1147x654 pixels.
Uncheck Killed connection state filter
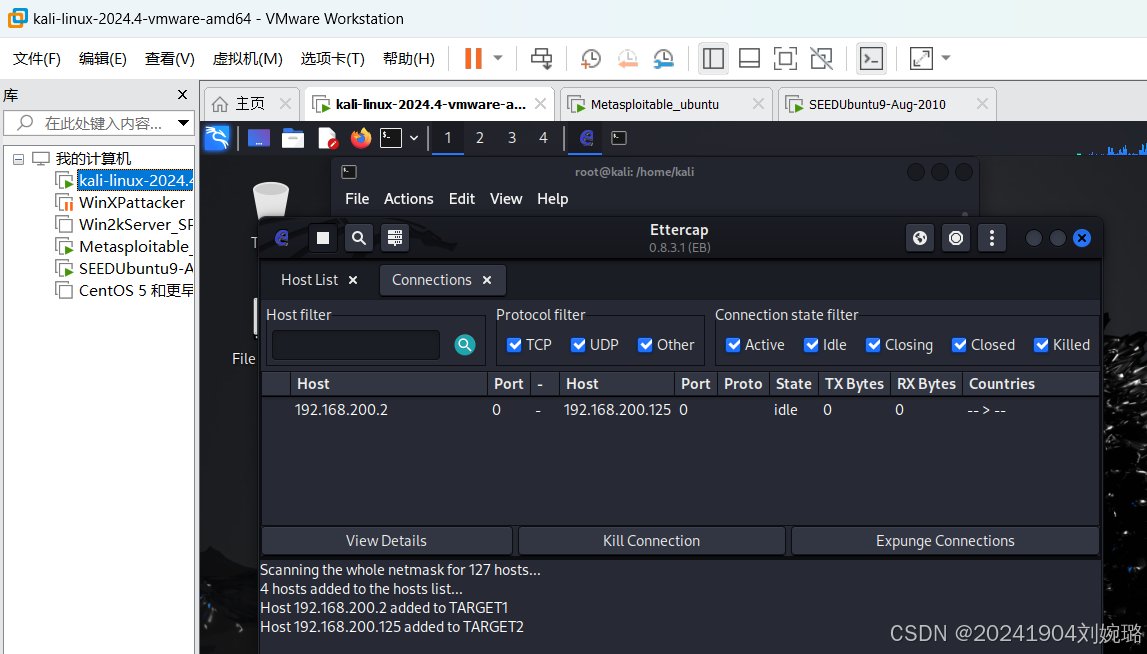click(1041, 345)
